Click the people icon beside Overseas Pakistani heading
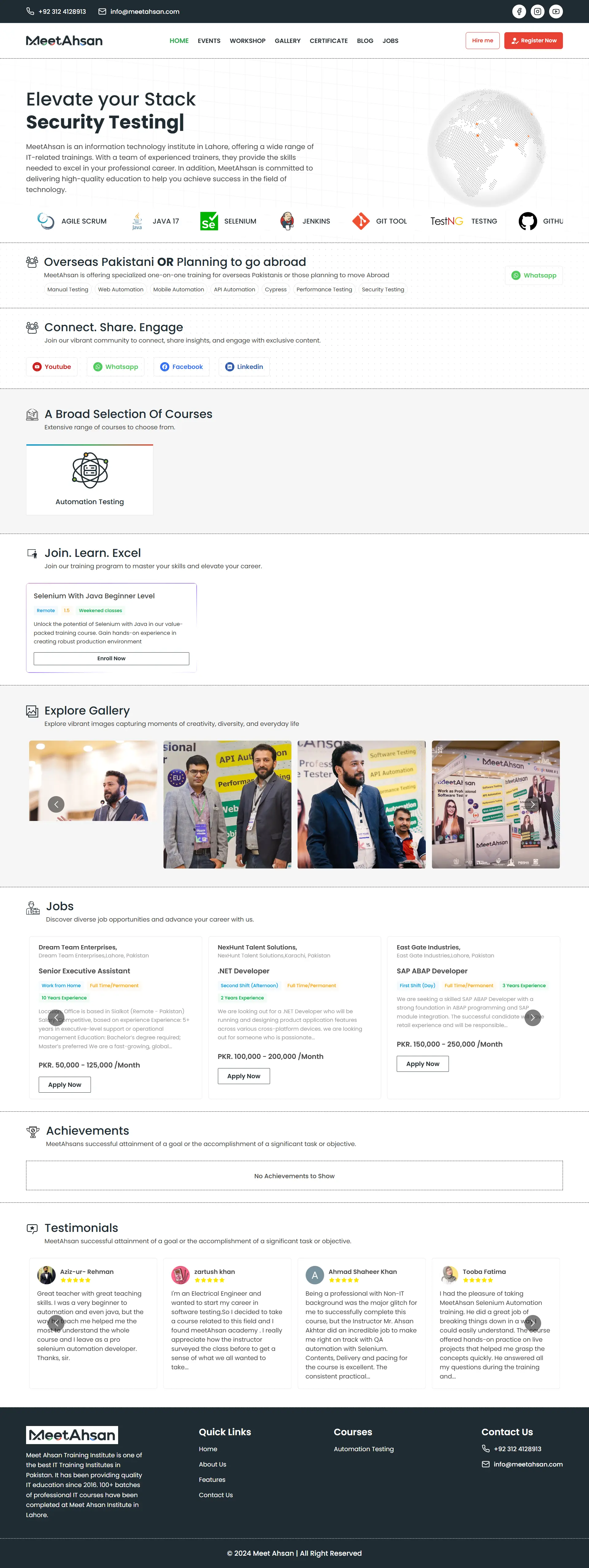Image resolution: width=589 pixels, height=1568 pixels. pos(32,262)
